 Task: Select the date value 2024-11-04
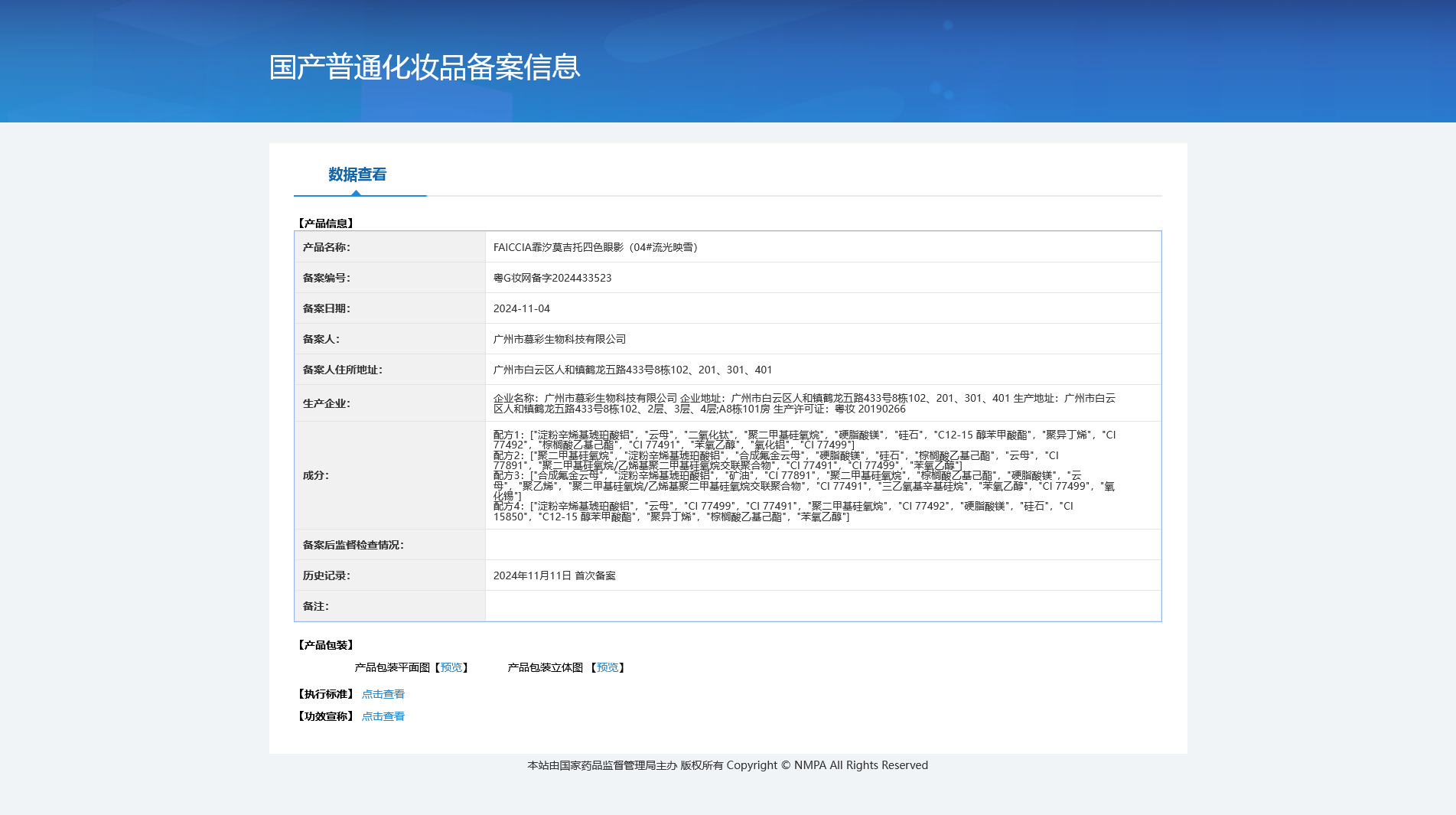(522, 308)
